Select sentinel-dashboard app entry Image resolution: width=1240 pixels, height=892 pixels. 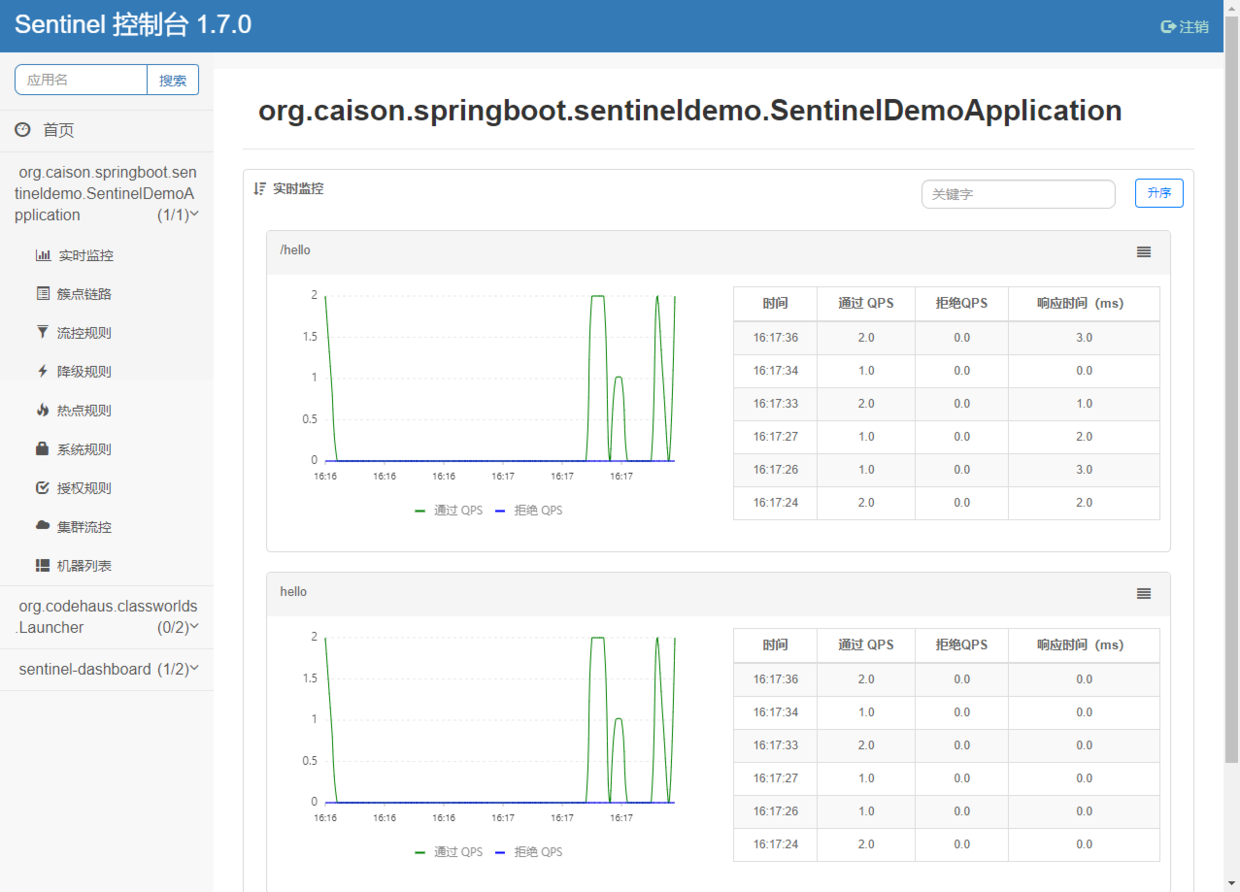point(107,670)
